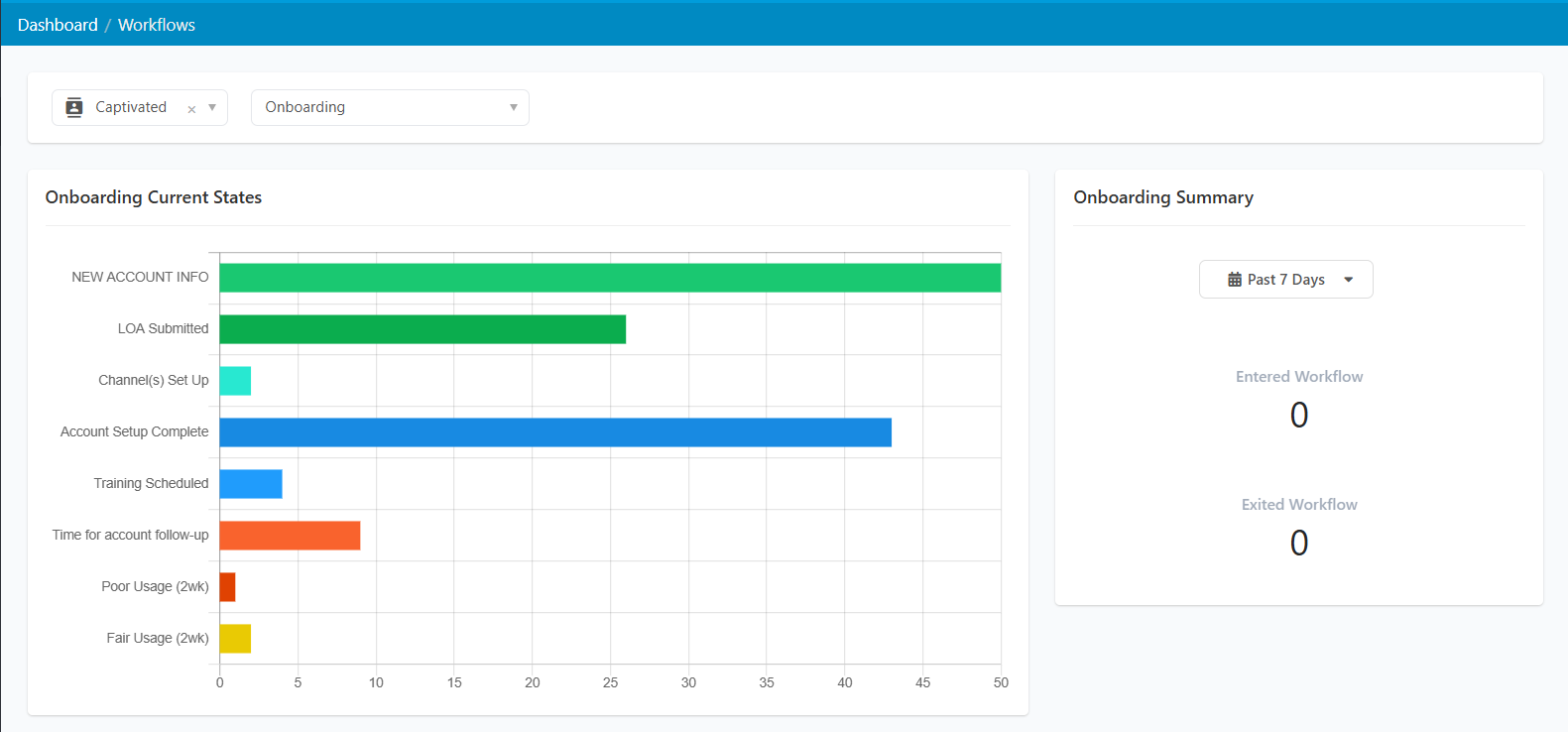Click the contact-card icon beside Captivated
Viewport: 1568px width, 732px height.
click(x=74, y=107)
